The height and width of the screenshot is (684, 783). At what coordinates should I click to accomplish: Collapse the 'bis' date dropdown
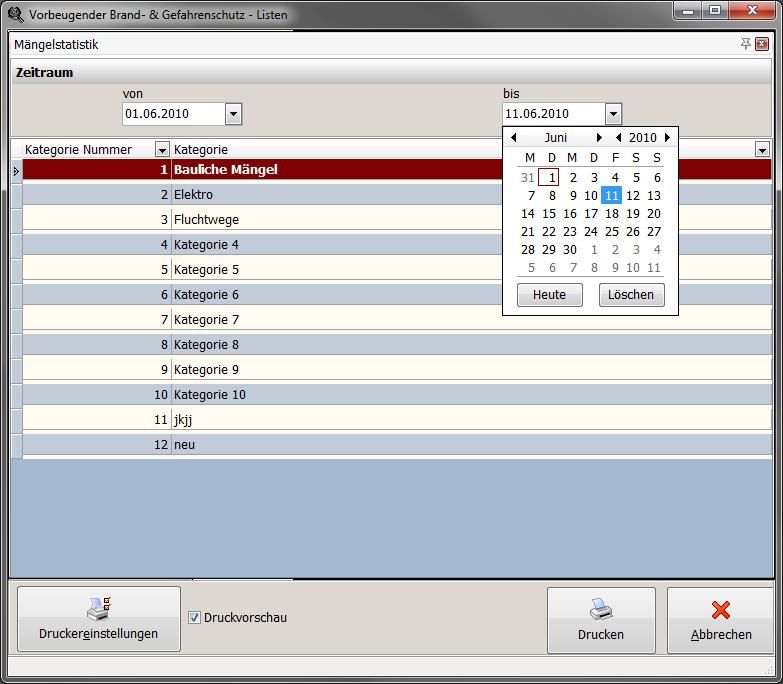pos(613,114)
